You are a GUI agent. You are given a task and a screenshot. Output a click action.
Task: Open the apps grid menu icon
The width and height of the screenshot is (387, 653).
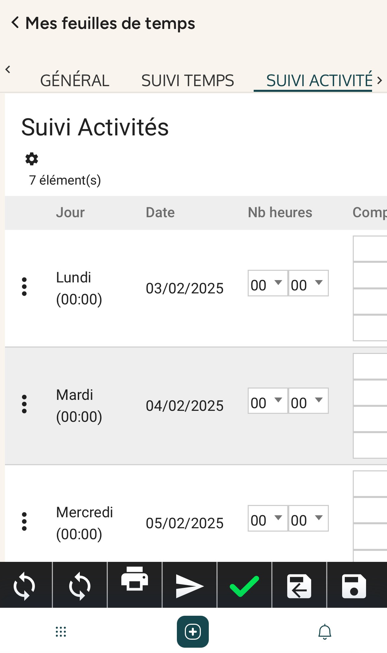click(x=61, y=632)
